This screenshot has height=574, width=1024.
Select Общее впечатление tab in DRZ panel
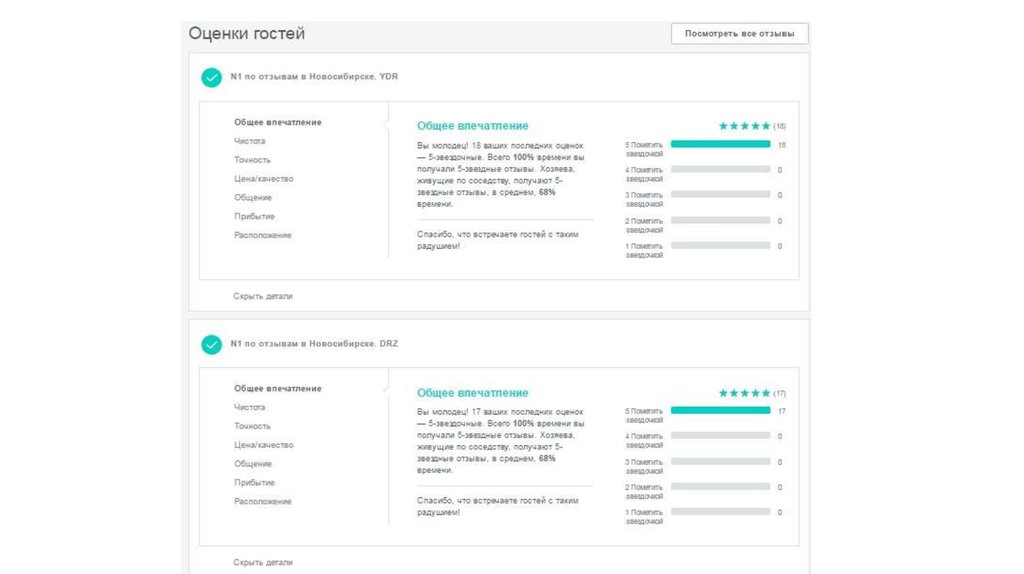click(x=278, y=388)
